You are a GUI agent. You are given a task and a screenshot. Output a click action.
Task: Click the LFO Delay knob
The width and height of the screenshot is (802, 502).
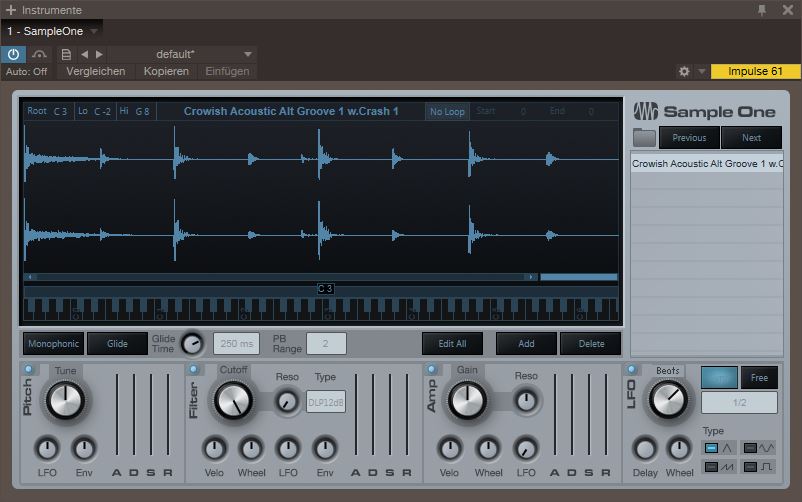[645, 449]
